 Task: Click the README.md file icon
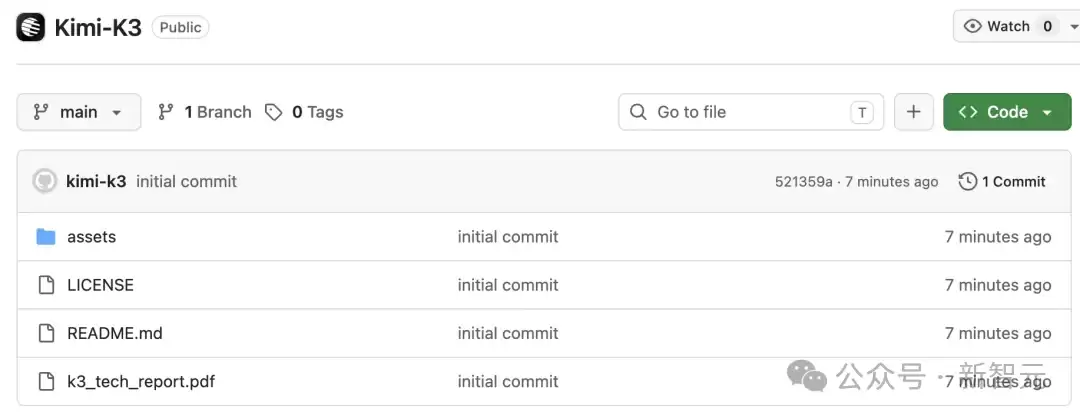click(46, 334)
